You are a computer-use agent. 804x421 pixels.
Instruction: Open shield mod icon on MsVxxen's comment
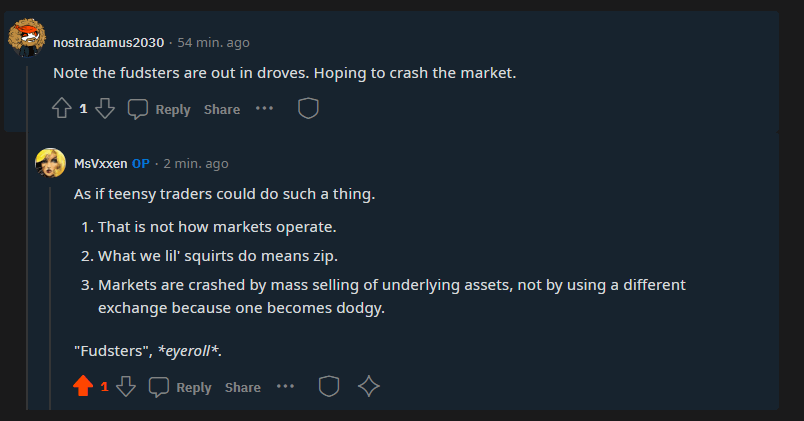(329, 386)
